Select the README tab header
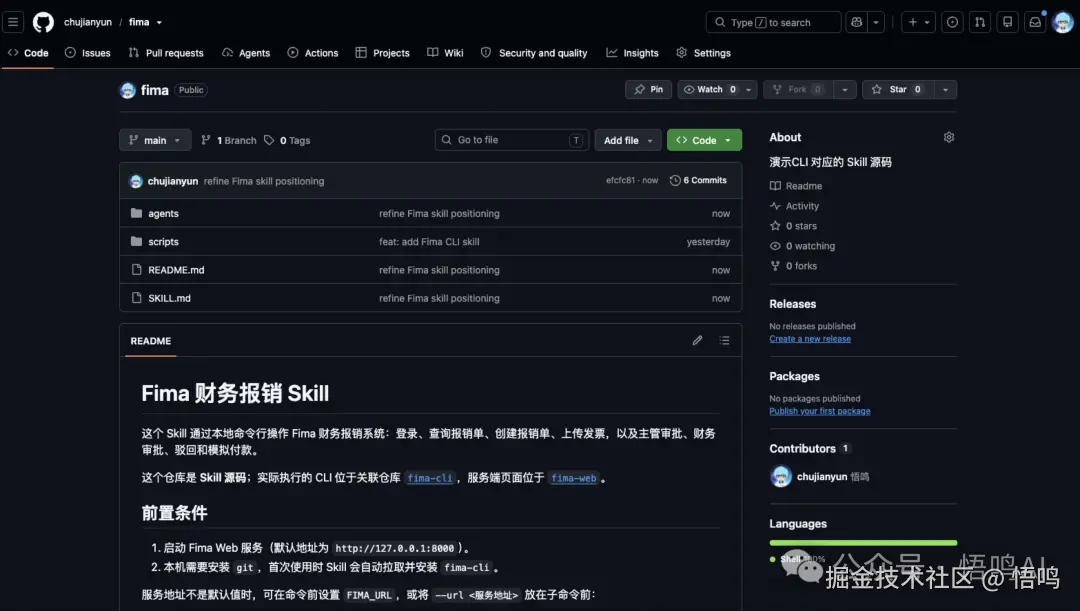This screenshot has height=611, width=1080. [151, 341]
